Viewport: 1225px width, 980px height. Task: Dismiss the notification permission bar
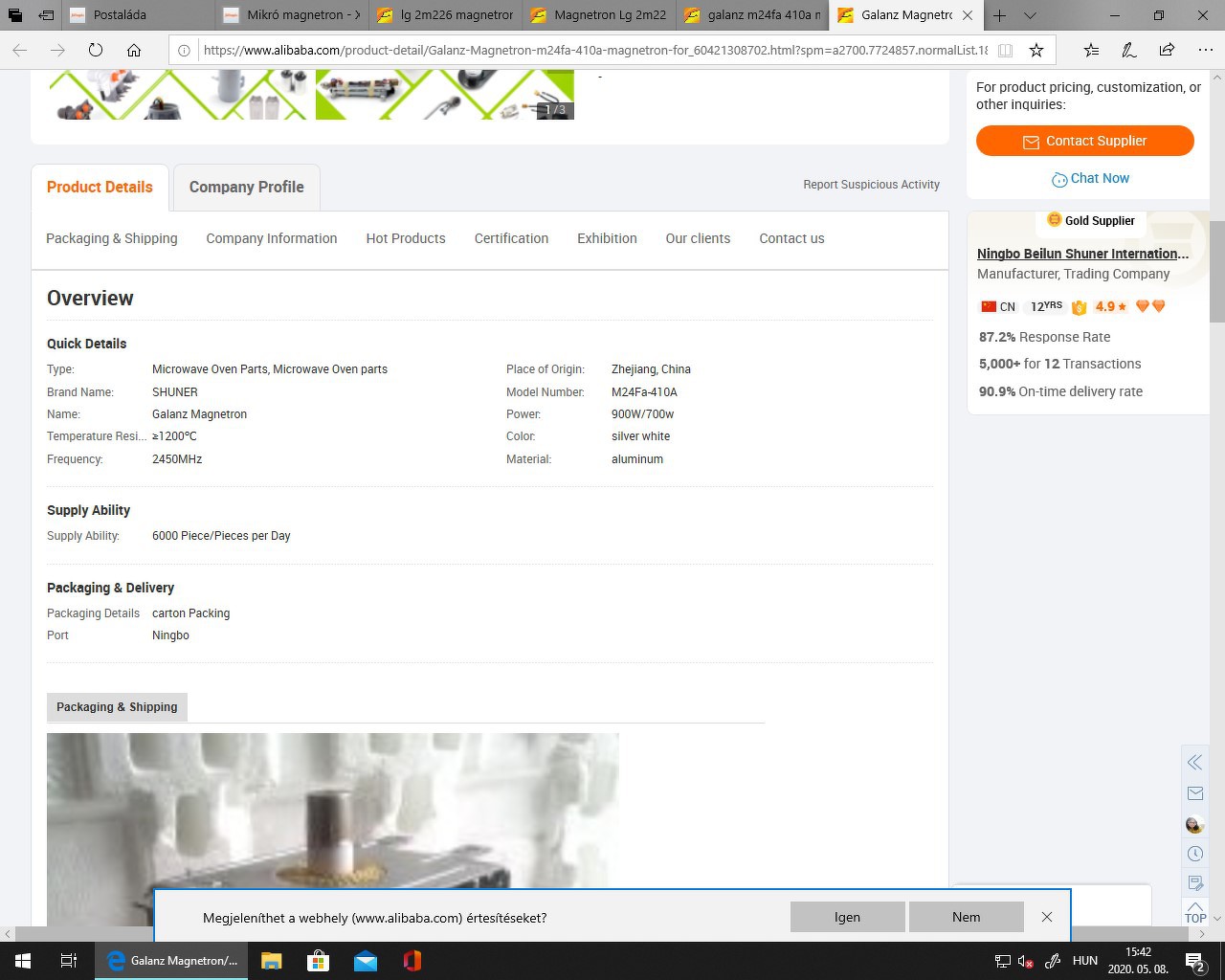pos(1047,917)
